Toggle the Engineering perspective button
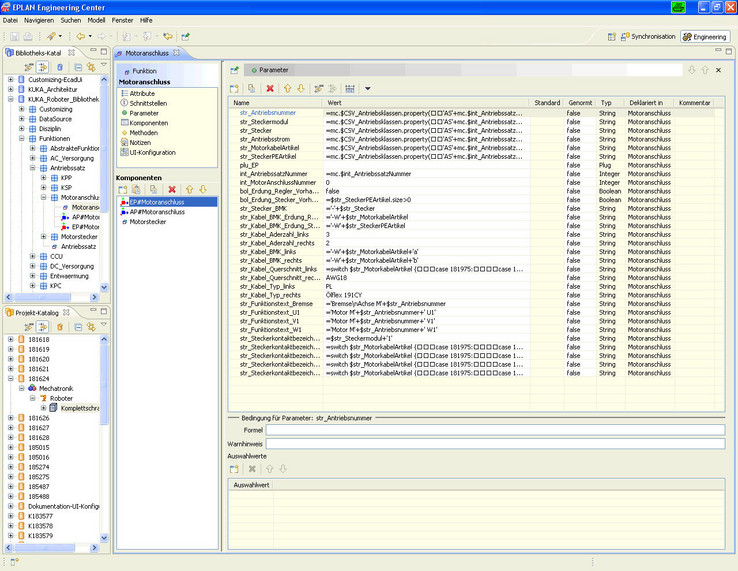The image size is (738, 571). pyautogui.click(x=705, y=36)
